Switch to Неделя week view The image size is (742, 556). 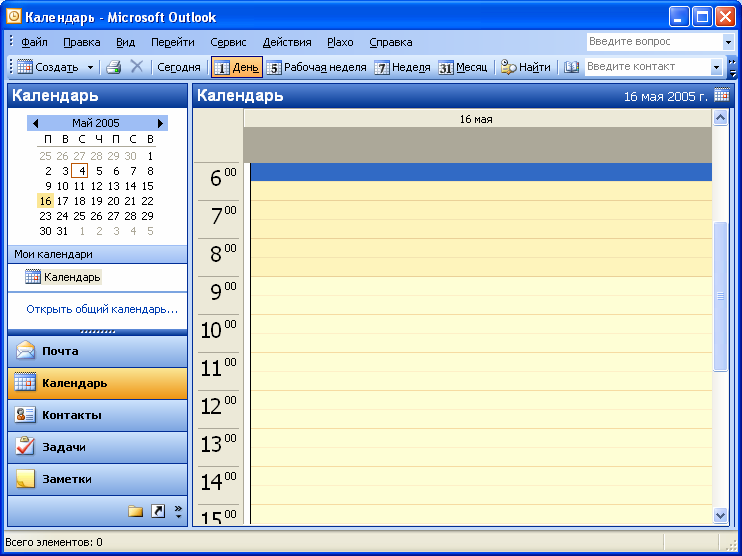[402, 67]
